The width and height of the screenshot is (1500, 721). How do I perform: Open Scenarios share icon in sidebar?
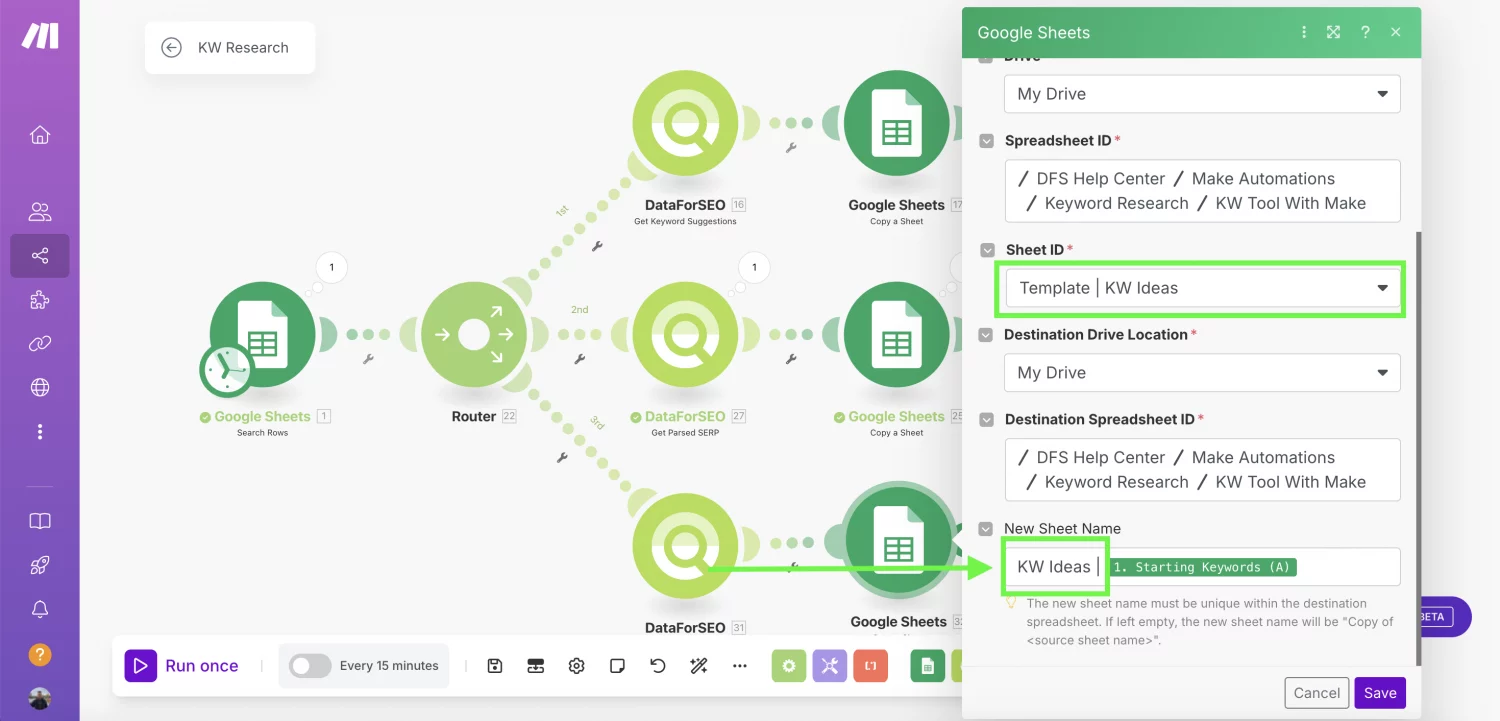(x=40, y=256)
